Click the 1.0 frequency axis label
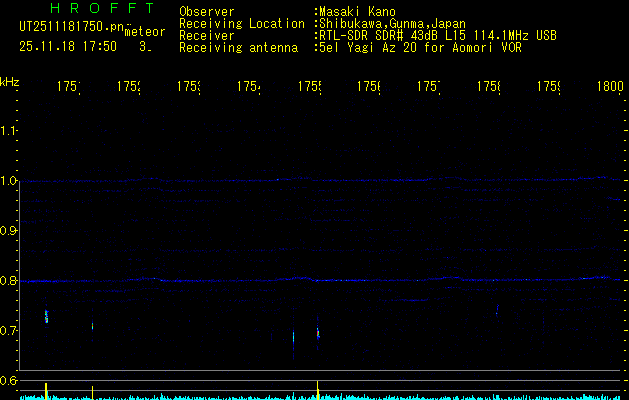 (x=9, y=181)
